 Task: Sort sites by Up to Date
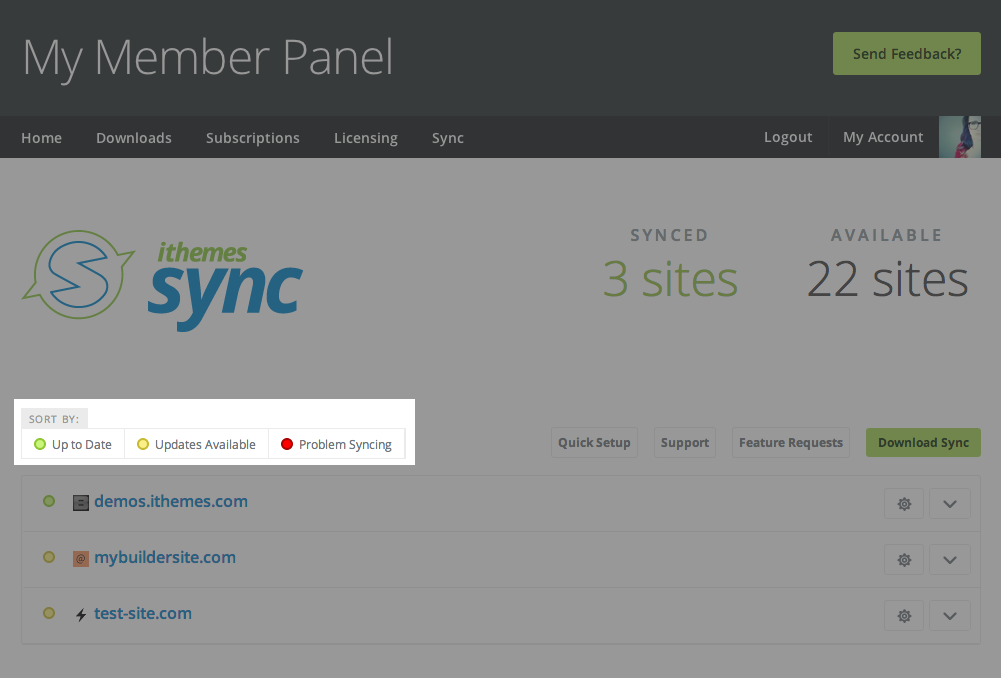click(x=73, y=444)
